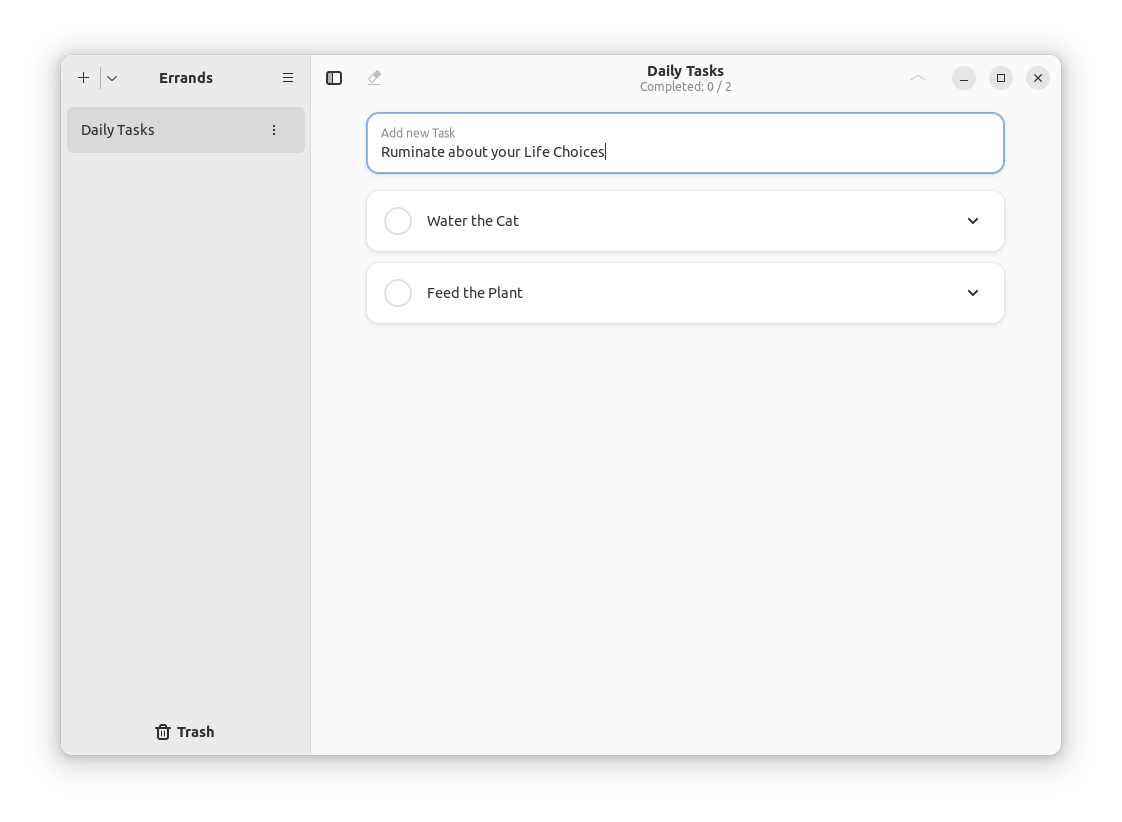
Task: Mark Feed the Plant as completed
Action: pyautogui.click(x=398, y=292)
